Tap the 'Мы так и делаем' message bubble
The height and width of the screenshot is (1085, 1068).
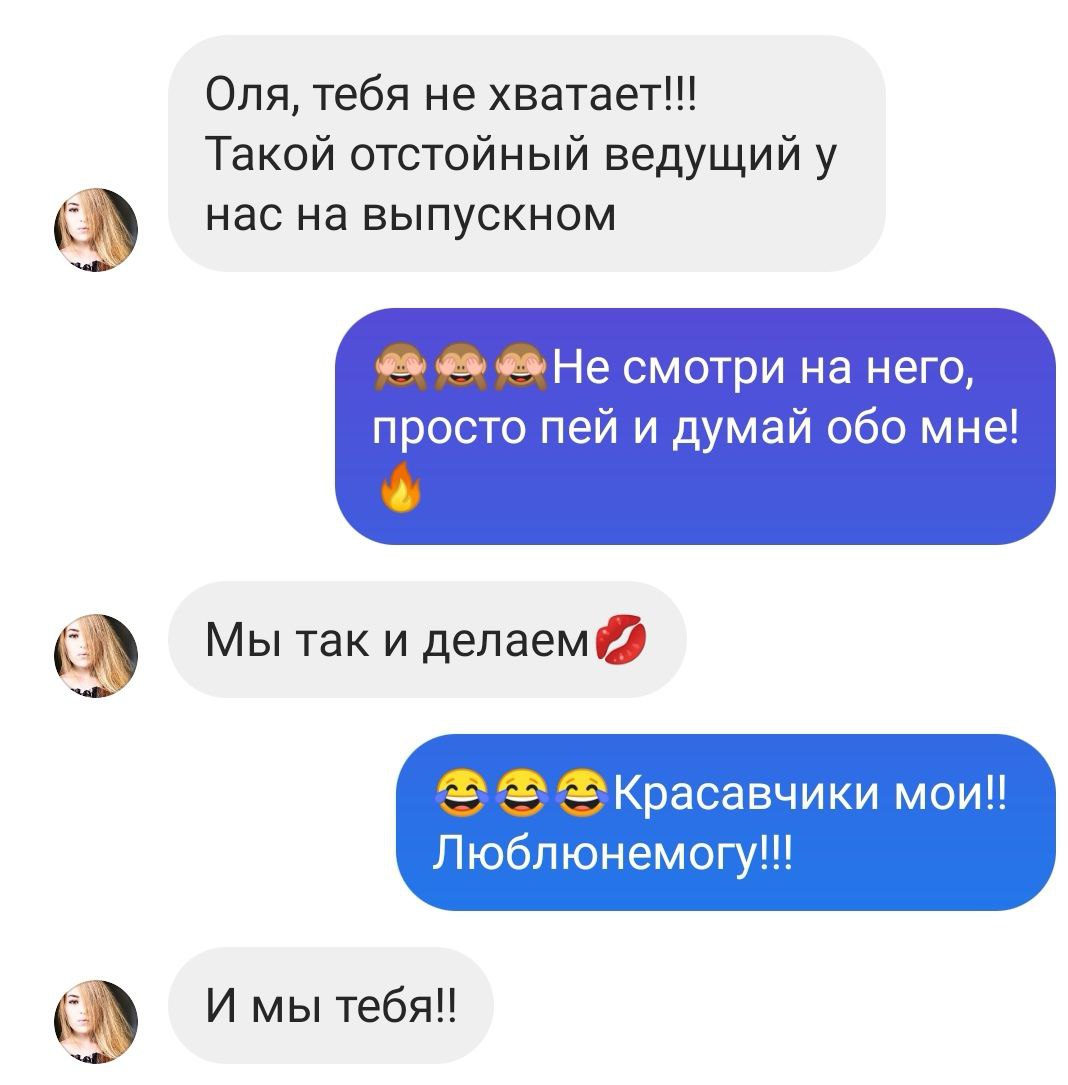click(x=427, y=639)
